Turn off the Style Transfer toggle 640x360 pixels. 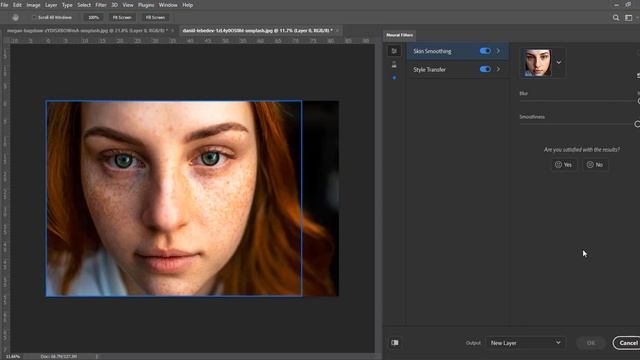point(485,69)
